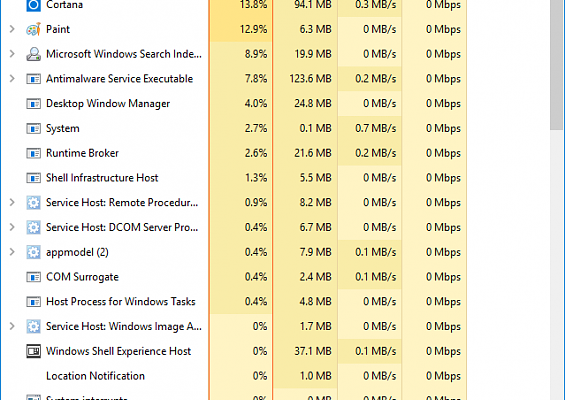Click the 8.9% CPU value for Search Indexer
The image size is (565, 400).
pos(256,54)
